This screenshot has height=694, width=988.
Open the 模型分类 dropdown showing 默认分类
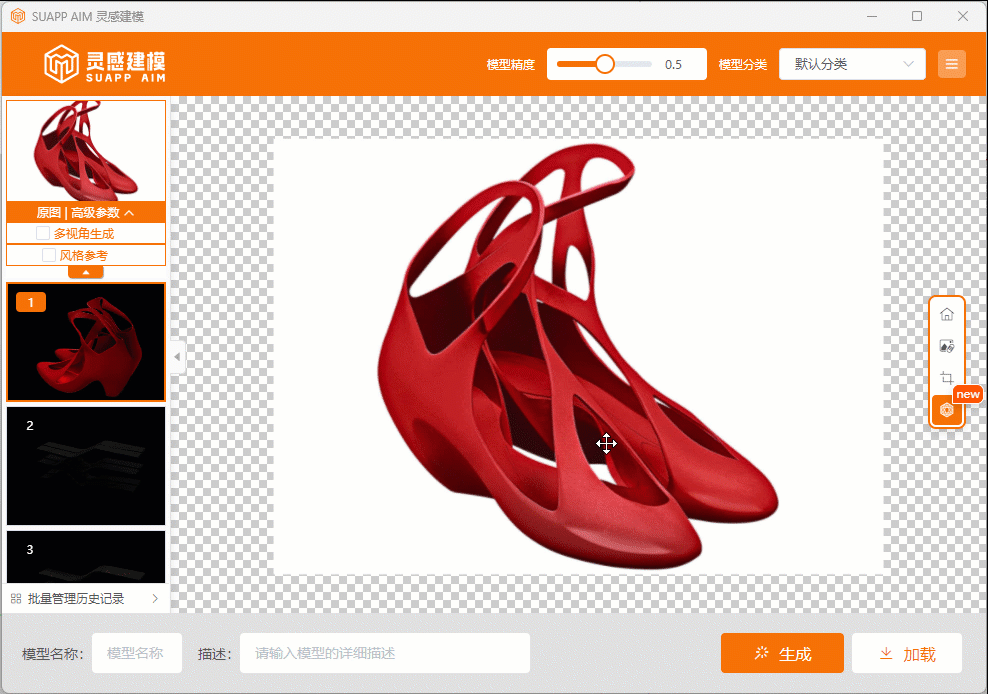tap(852, 64)
